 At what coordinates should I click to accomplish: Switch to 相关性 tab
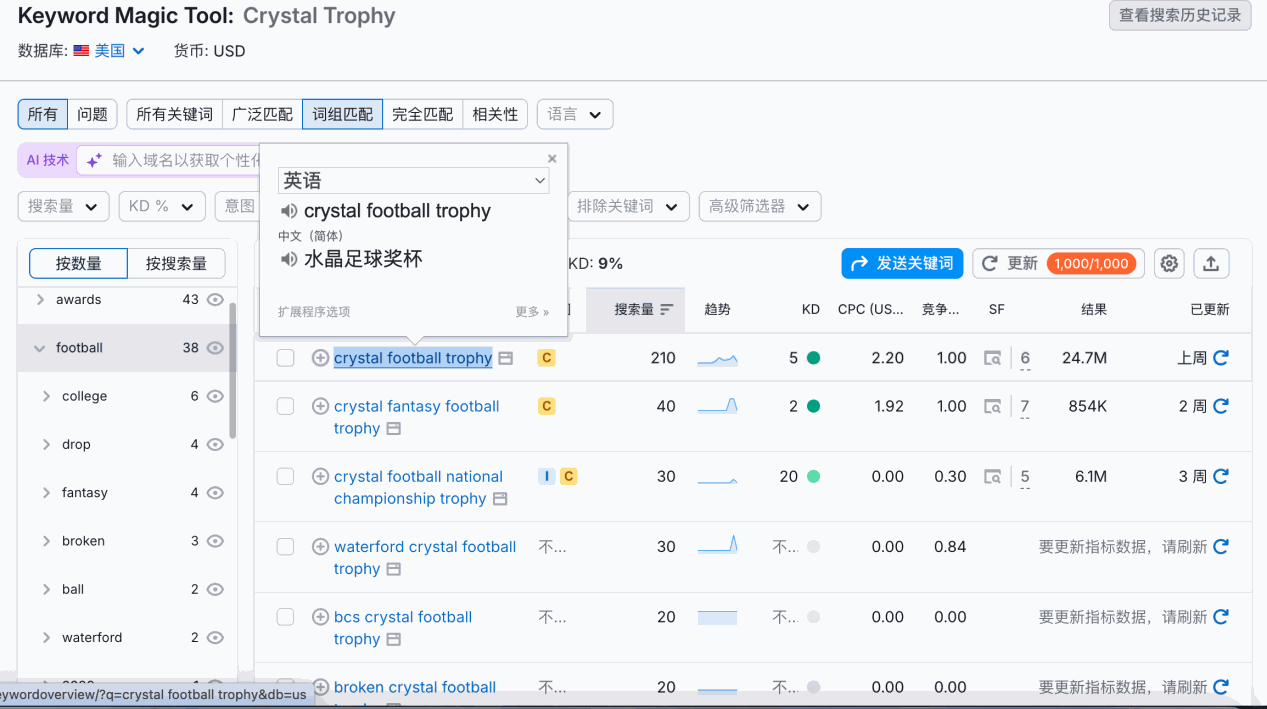pyautogui.click(x=495, y=114)
